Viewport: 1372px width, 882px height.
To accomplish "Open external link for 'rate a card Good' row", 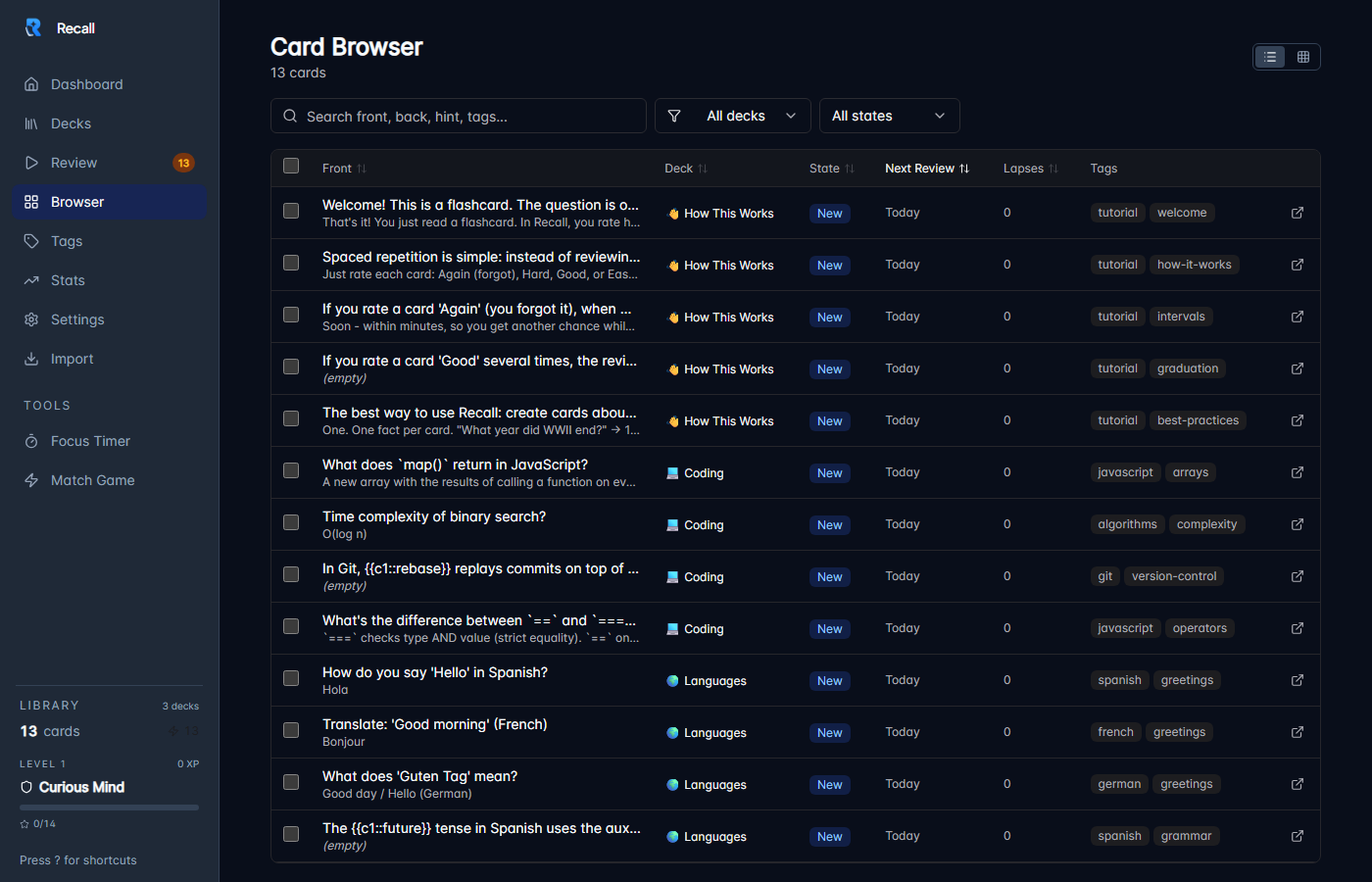I will point(1298,368).
